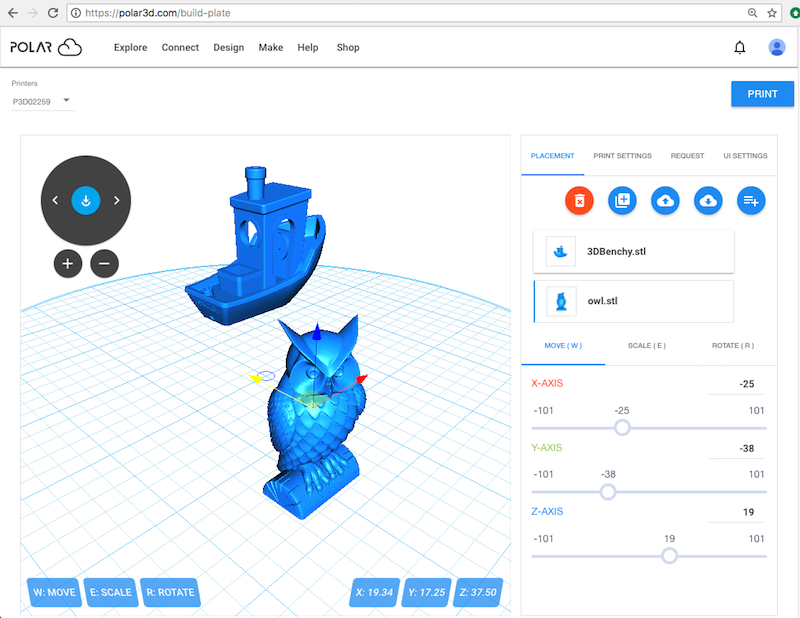Viewport: 800px width, 618px height.
Task: Click the duplicate object icon
Action: click(x=622, y=201)
